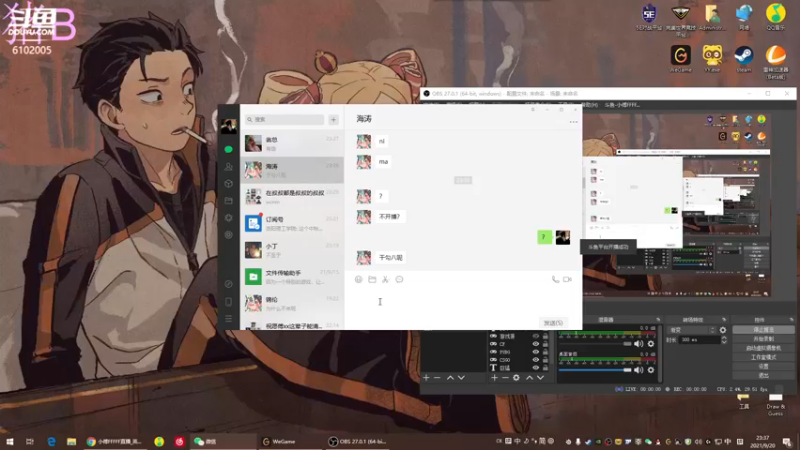Image resolution: width=800 pixels, height=450 pixels.
Task: Select the 海涛 conversation in chat list
Action: 292,170
